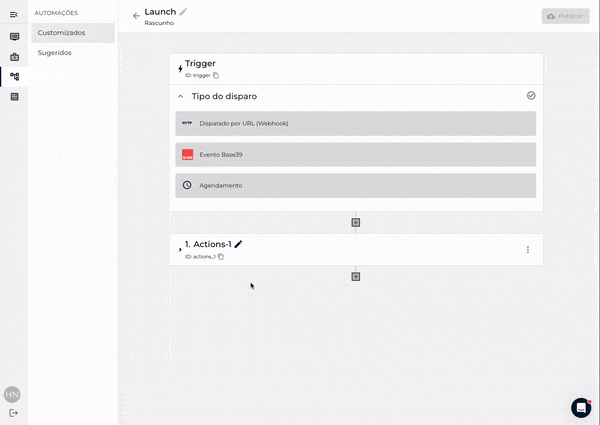Collapse the Tipo do disparo section
Viewport: 600px width, 425px height.
click(x=181, y=97)
